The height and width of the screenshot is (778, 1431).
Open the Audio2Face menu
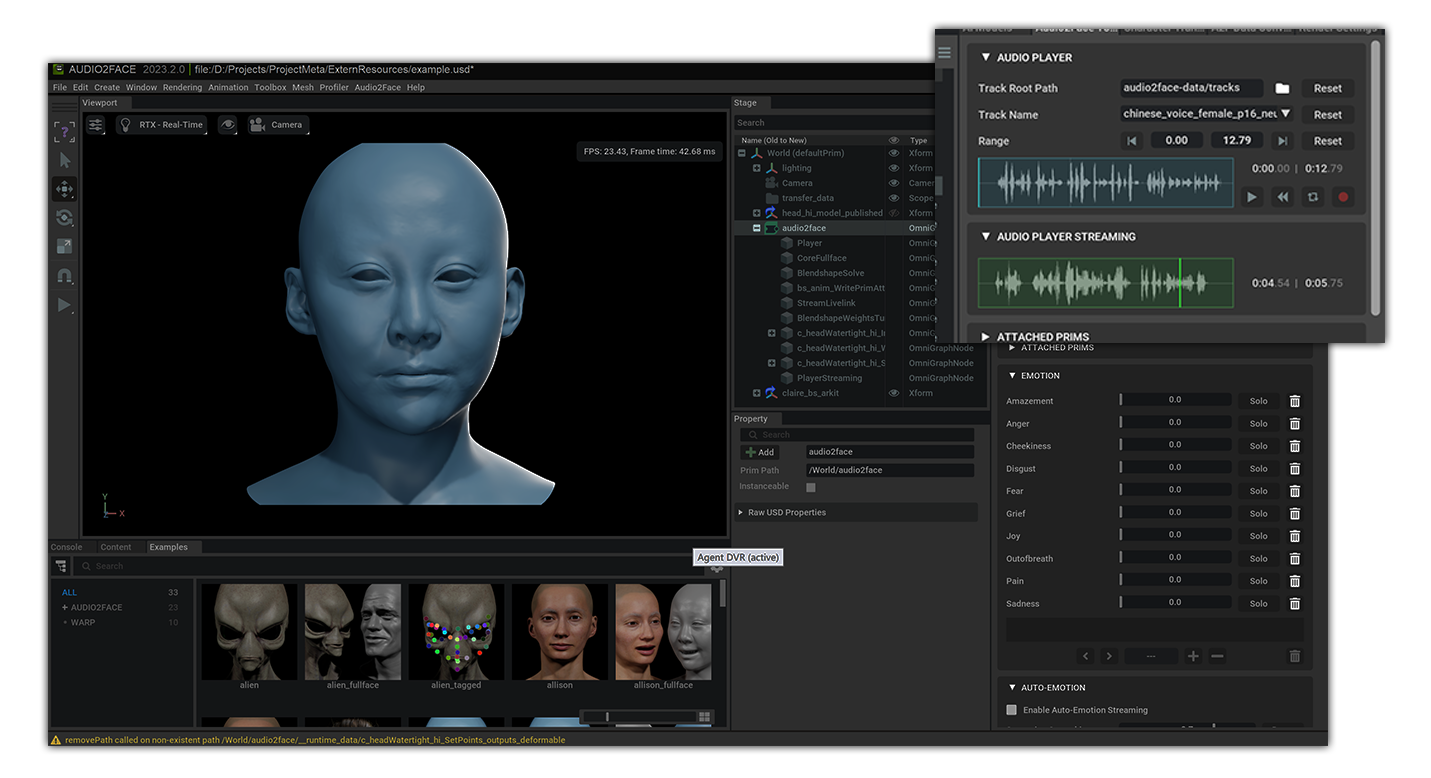[x=378, y=87]
